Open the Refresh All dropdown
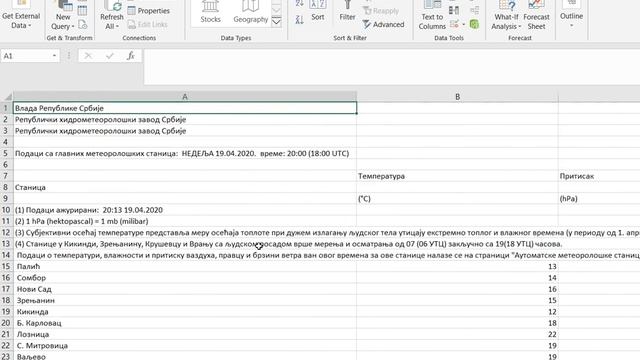Image resolution: width=640 pixels, height=360 pixels. [111, 16]
